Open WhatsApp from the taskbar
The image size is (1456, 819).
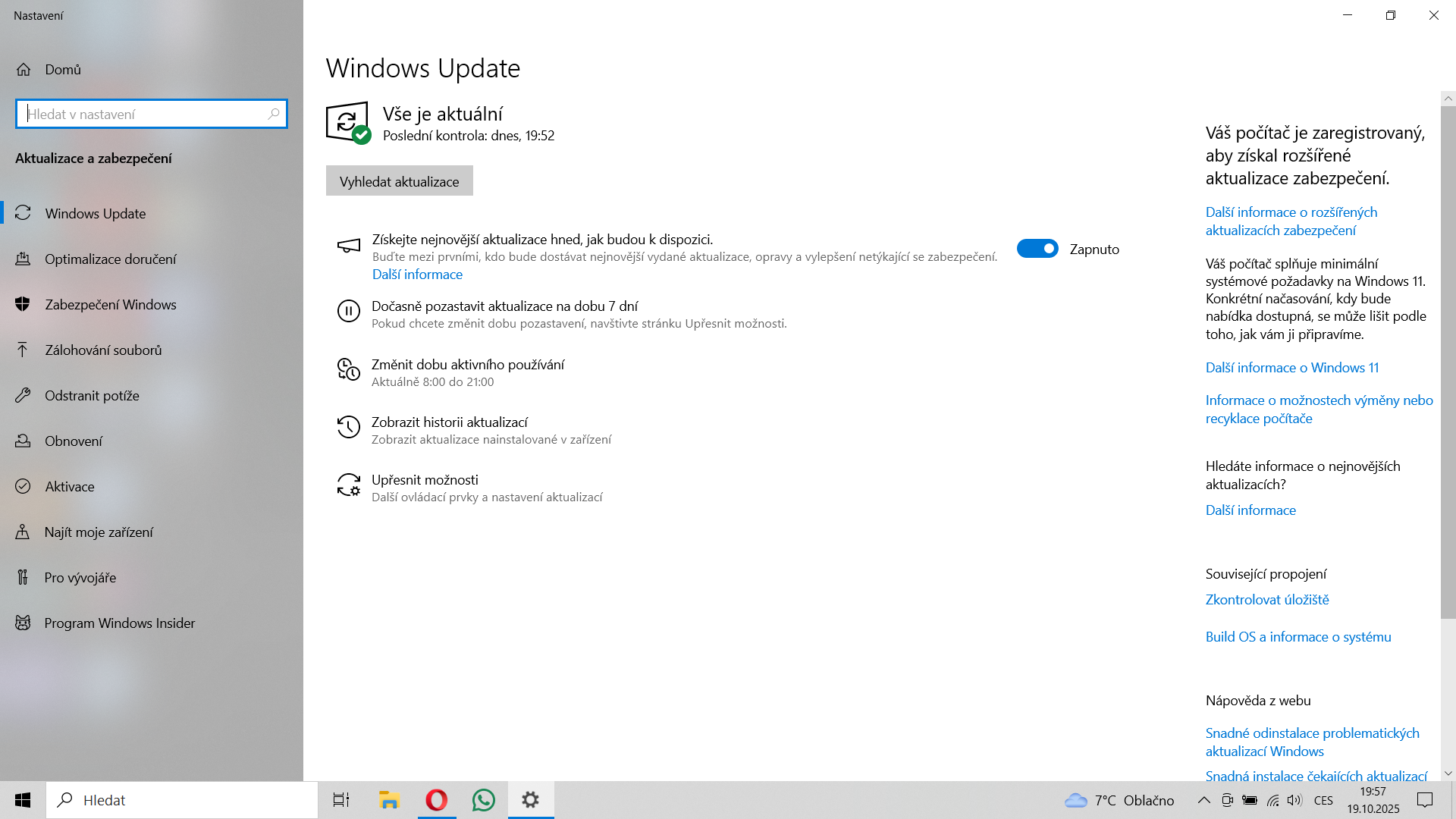[x=483, y=800]
